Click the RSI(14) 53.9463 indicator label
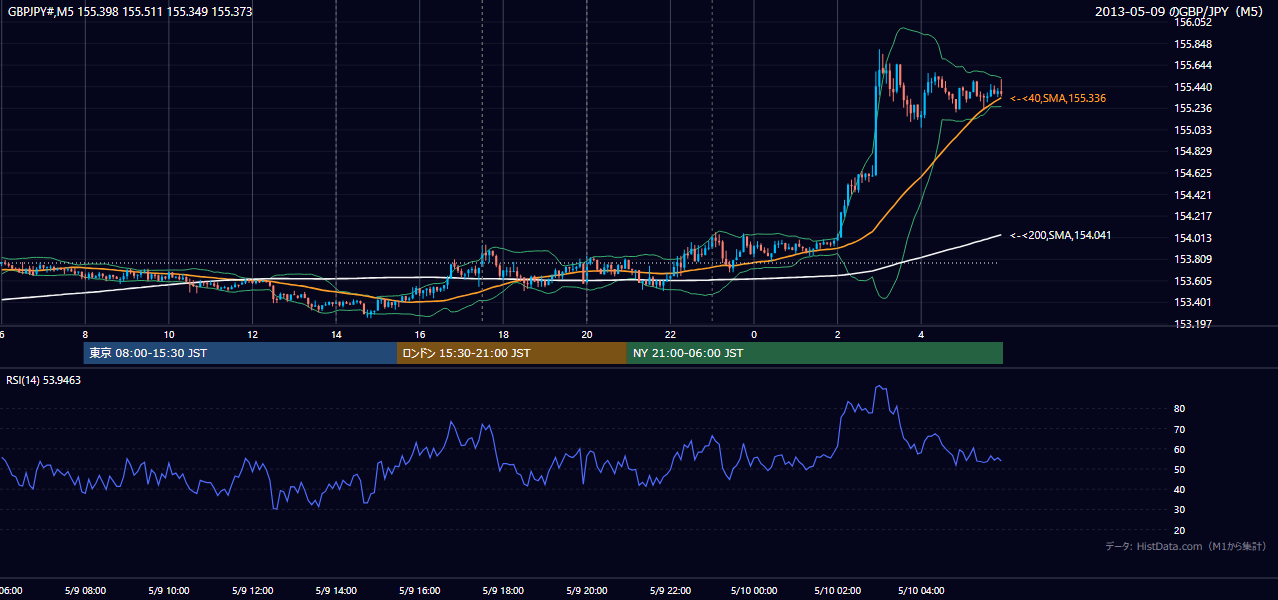 [44, 380]
